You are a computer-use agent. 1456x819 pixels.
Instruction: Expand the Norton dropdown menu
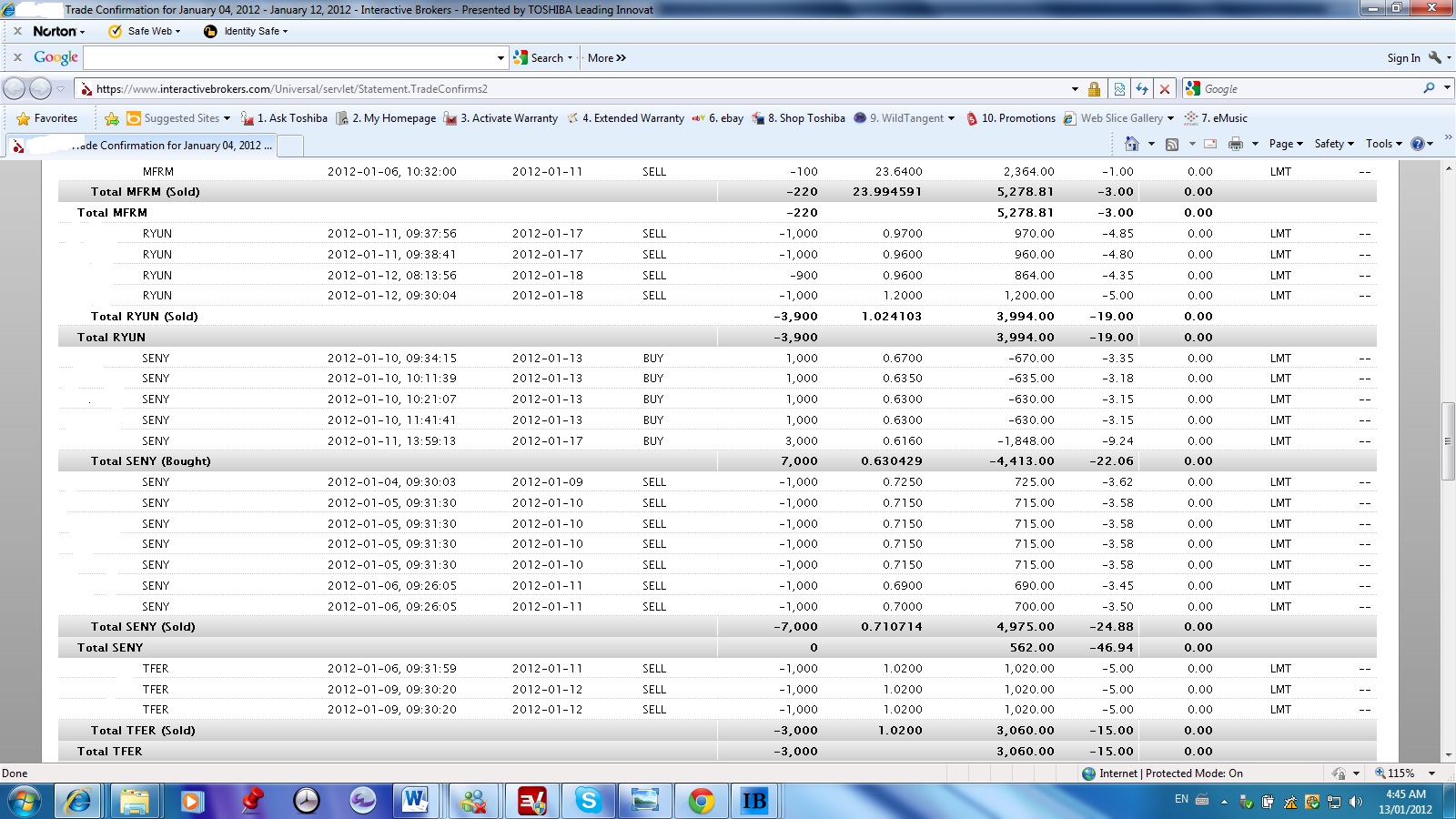(59, 31)
